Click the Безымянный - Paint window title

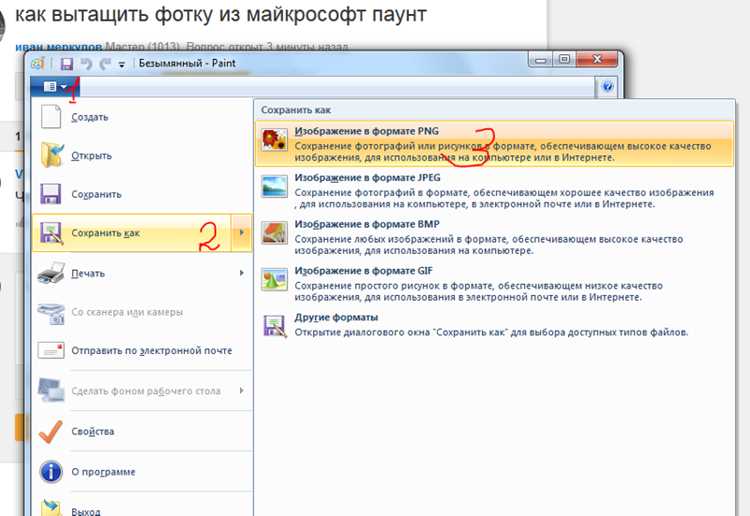coord(187,63)
